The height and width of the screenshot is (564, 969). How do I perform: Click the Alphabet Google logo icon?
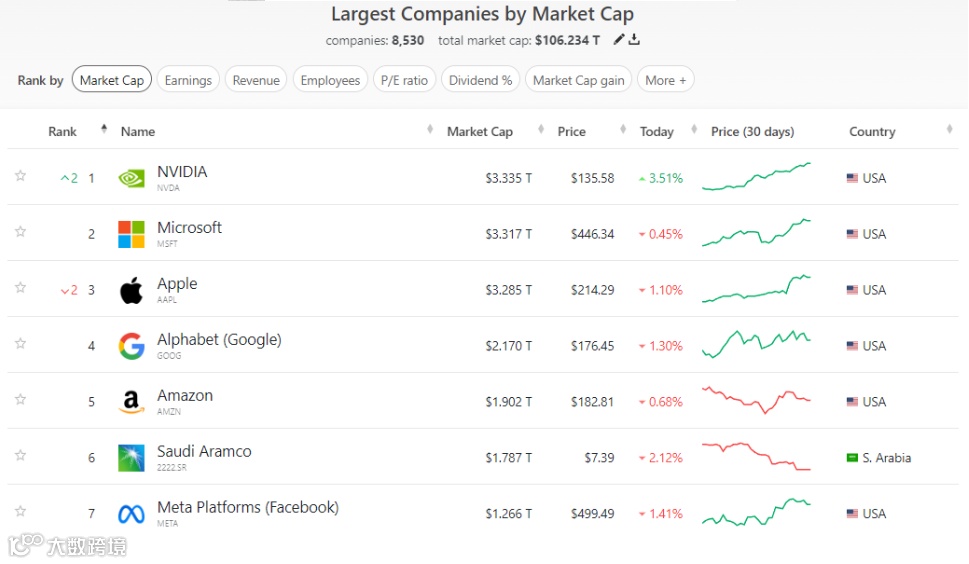(x=131, y=346)
